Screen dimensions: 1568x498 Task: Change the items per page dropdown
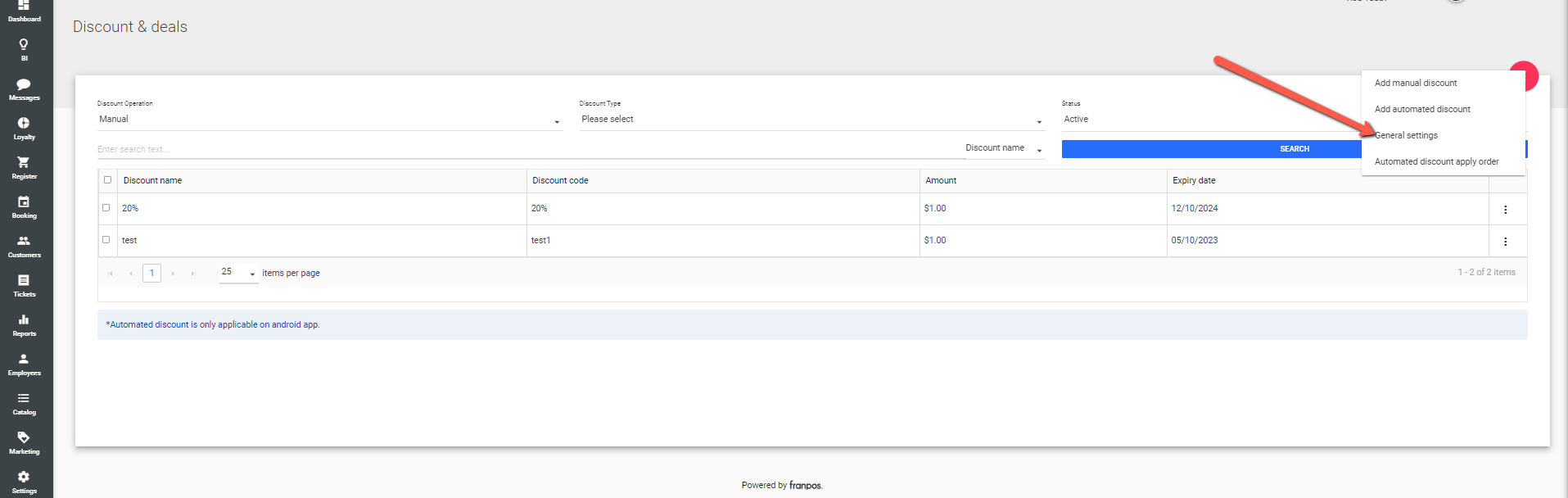(238, 273)
